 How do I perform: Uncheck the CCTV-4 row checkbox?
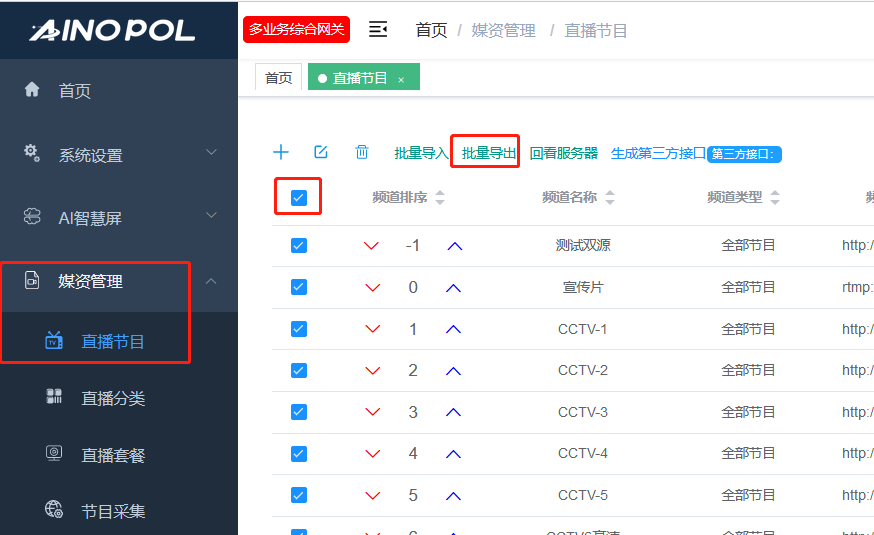tap(298, 453)
